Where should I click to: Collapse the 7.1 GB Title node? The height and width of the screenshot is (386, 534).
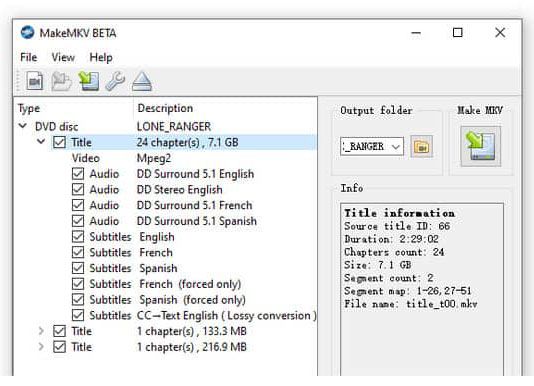tap(41, 141)
